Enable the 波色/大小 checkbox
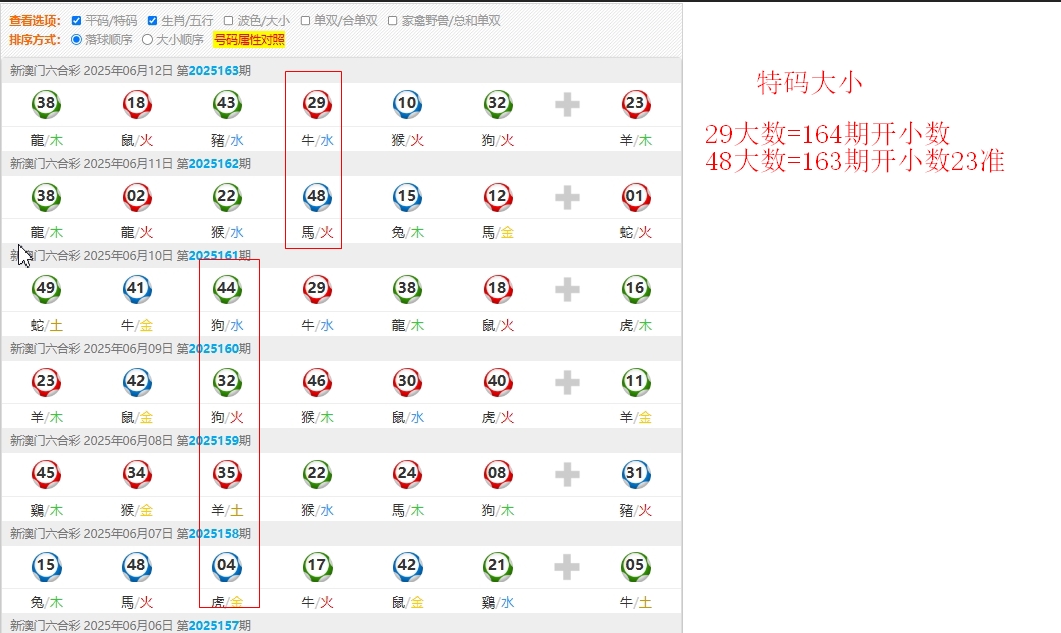Viewport: 1061px width, 633px height. click(x=229, y=21)
